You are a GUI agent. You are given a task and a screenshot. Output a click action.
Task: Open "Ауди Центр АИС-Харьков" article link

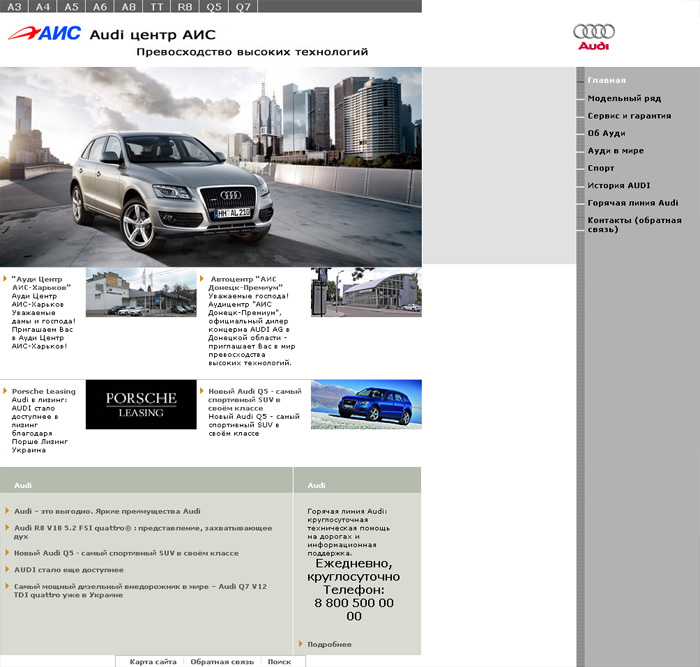(x=41, y=283)
